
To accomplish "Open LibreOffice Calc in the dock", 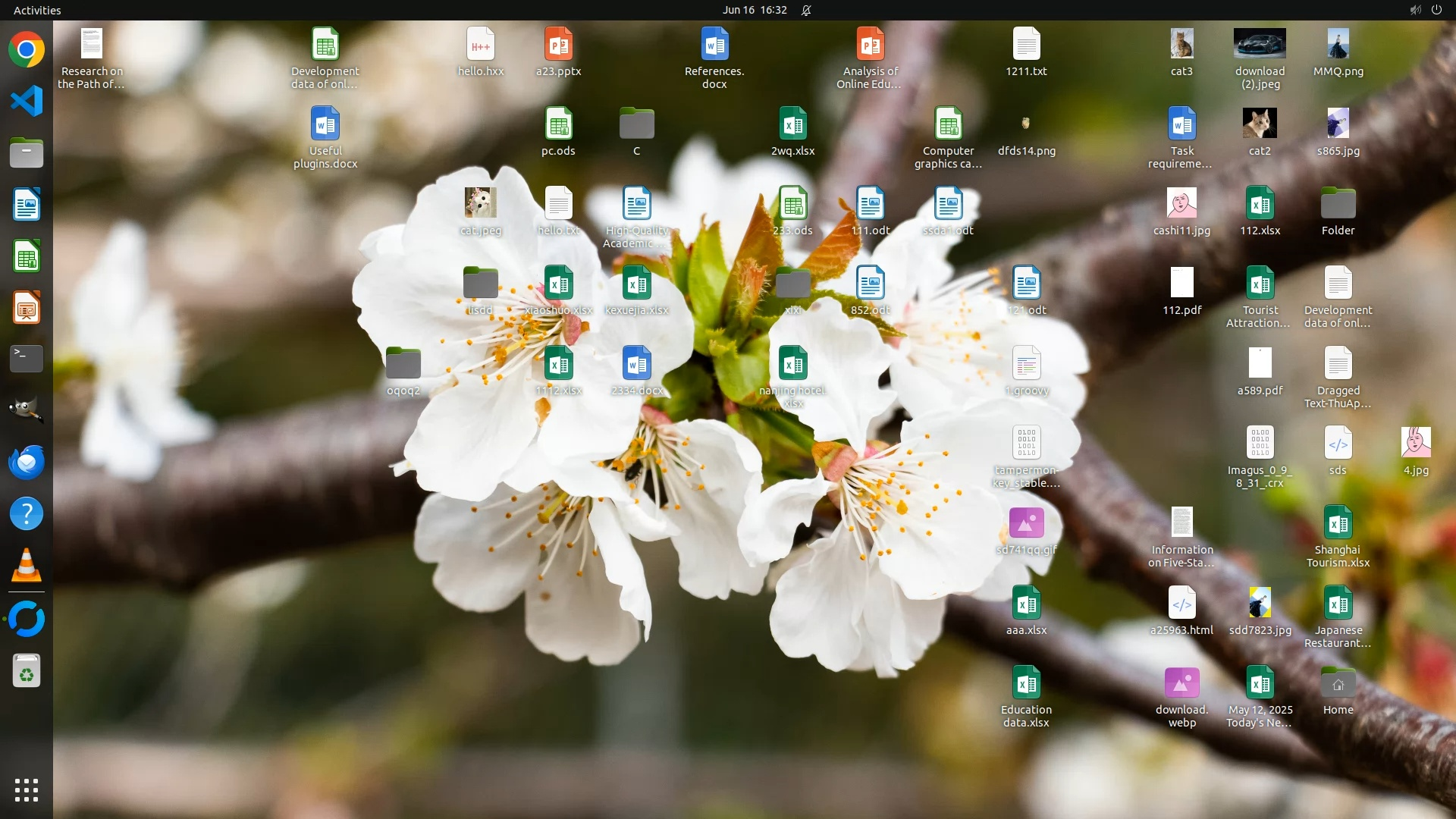I will coord(27,256).
